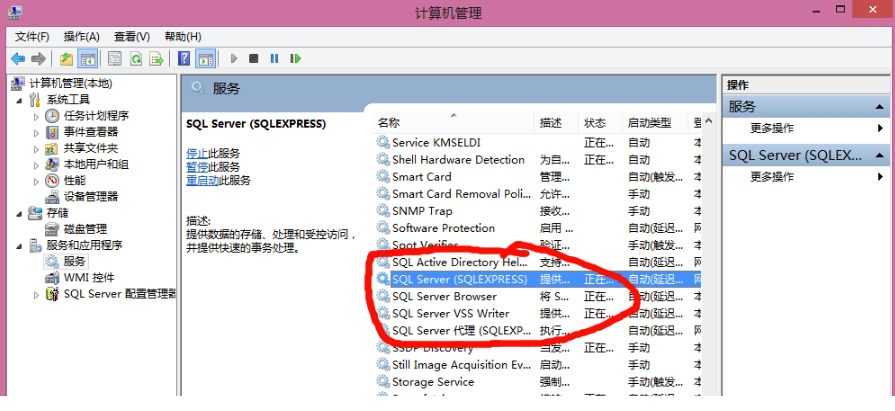895x411 pixels.
Task: Sort by 名称 column header
Action: tap(454, 123)
